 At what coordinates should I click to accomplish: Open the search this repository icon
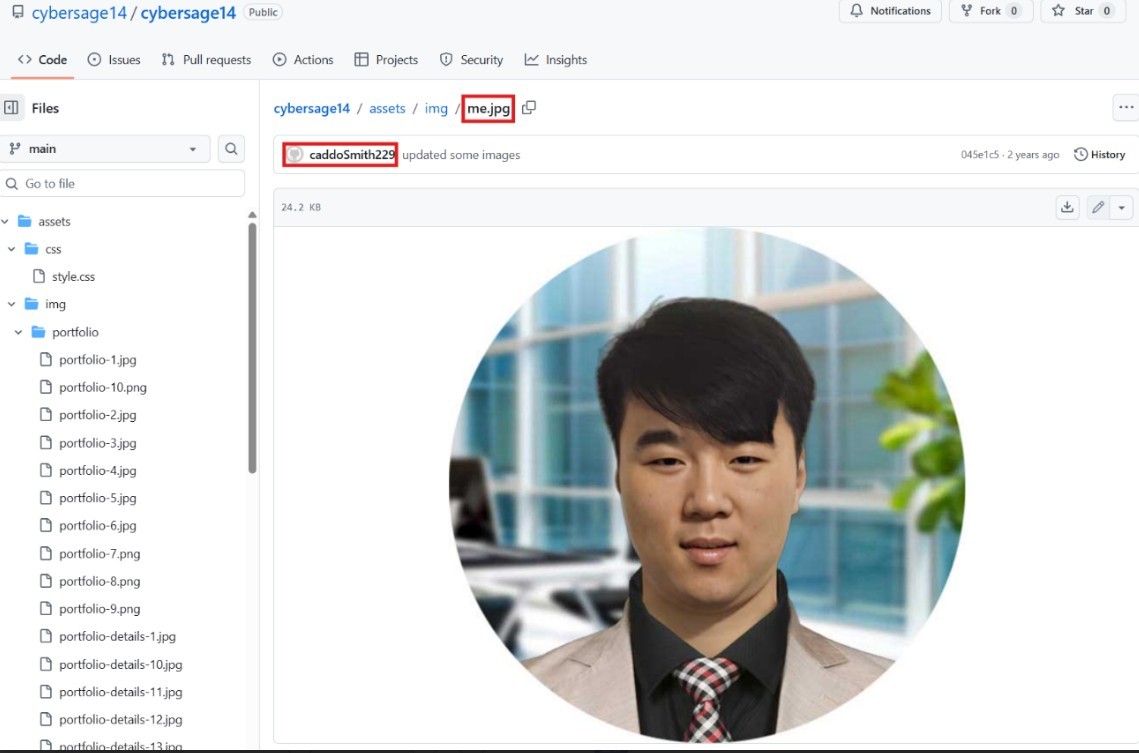230,148
